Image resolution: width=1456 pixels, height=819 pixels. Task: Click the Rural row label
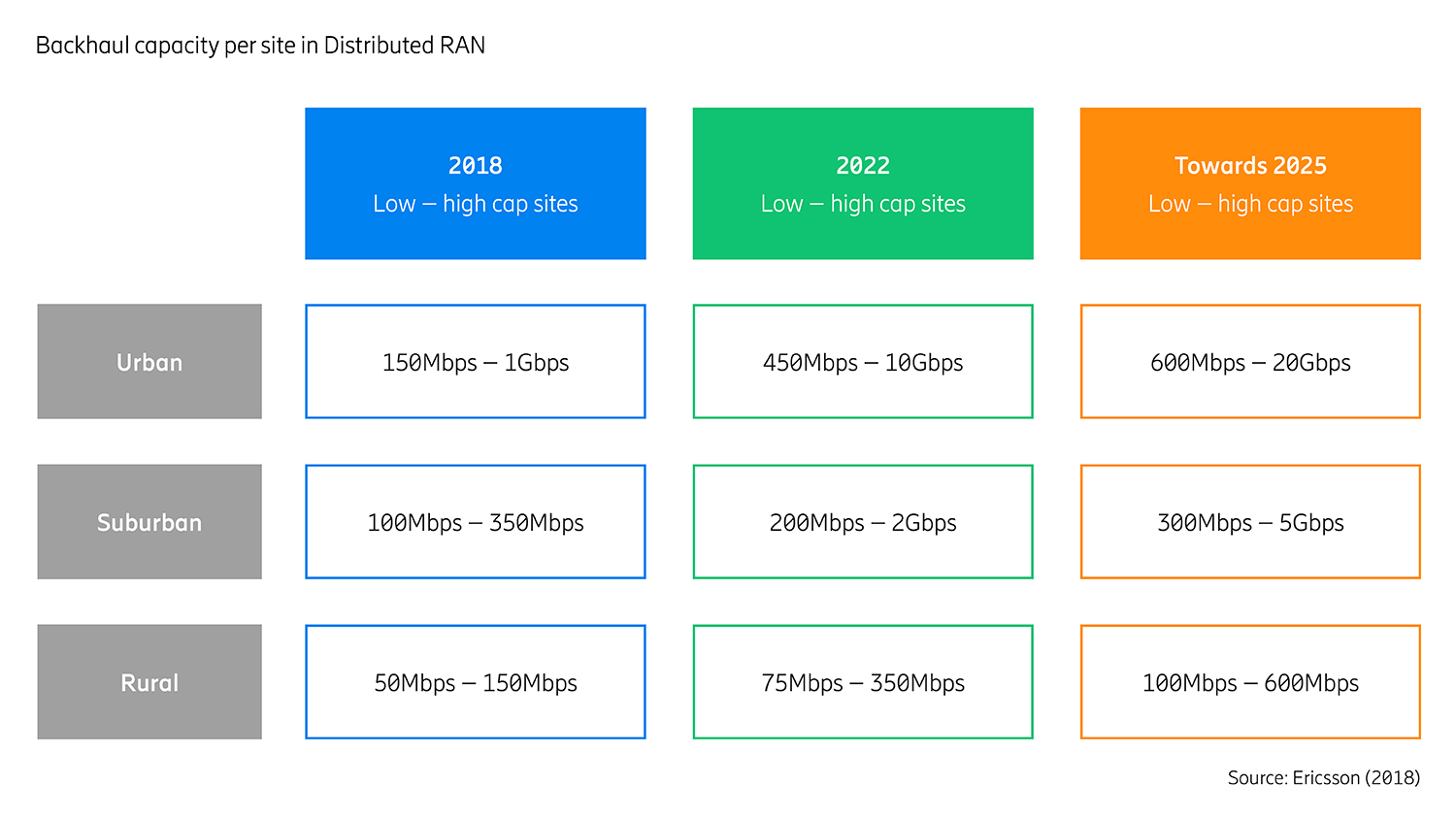(x=149, y=681)
